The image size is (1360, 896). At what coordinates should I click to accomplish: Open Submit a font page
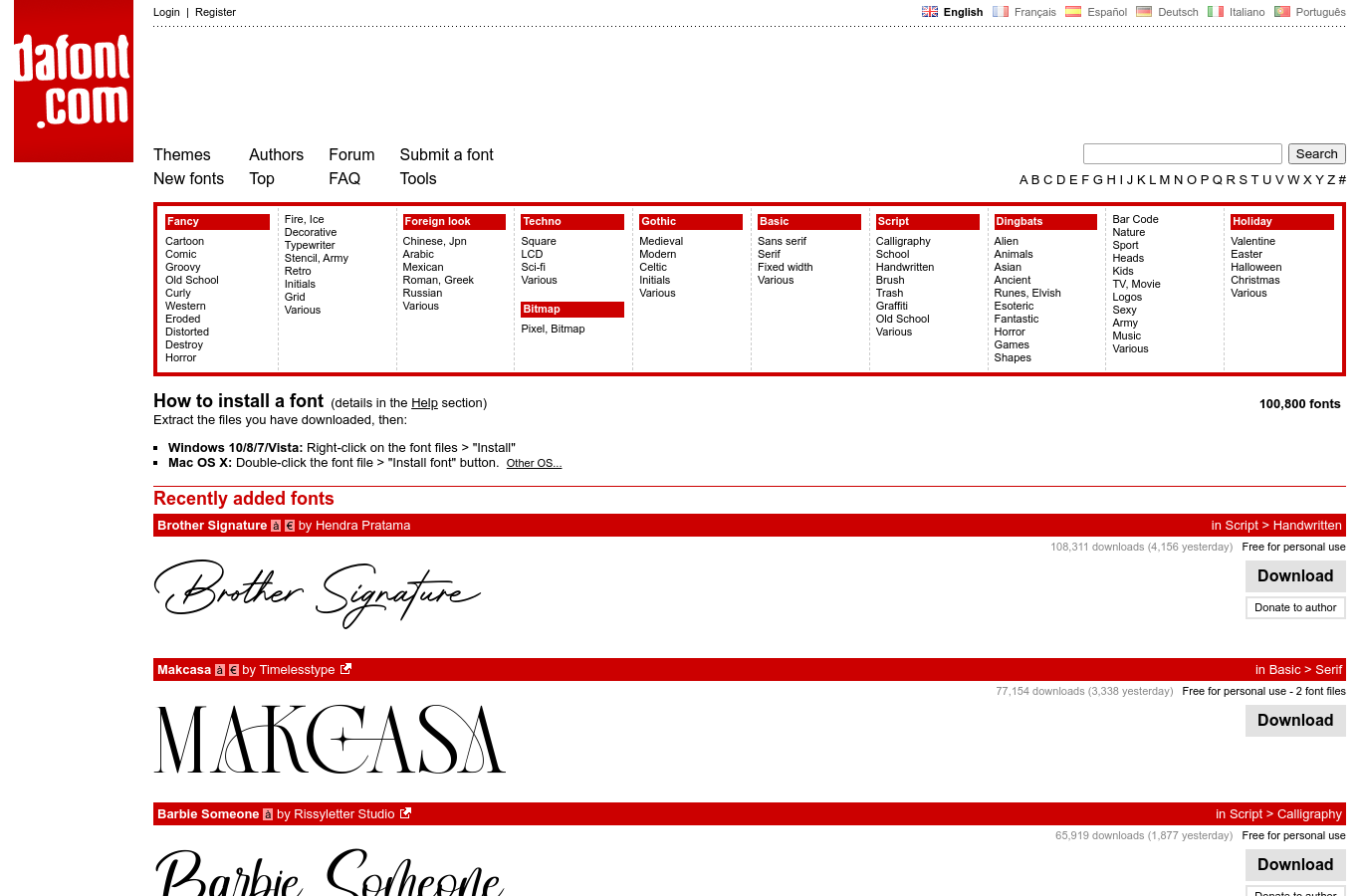coord(447,155)
